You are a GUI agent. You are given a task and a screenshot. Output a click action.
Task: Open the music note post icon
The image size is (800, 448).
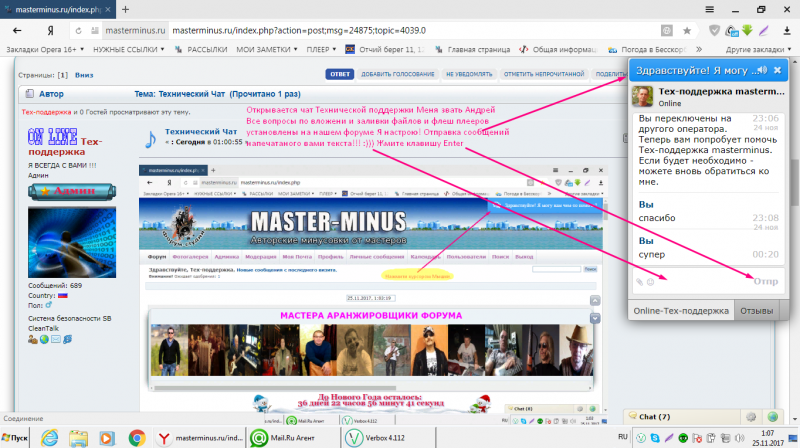click(151, 139)
